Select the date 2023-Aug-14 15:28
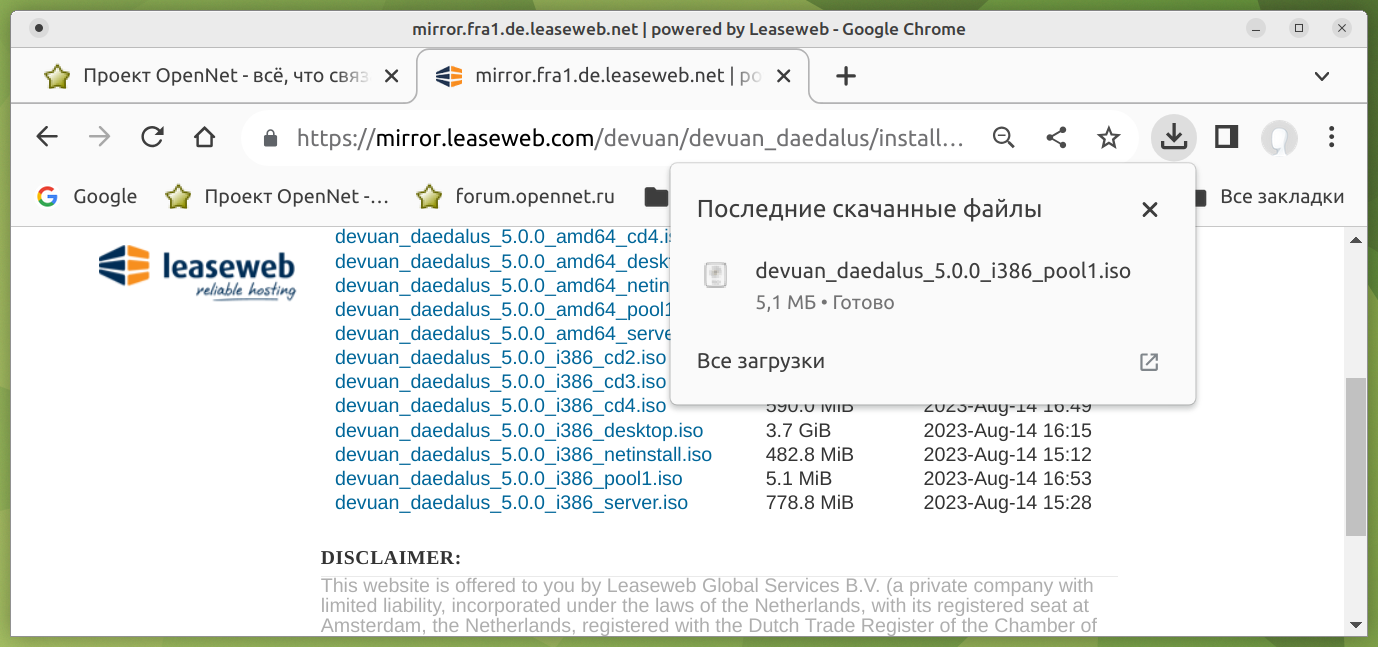The height and width of the screenshot is (647, 1378). coord(1007,503)
